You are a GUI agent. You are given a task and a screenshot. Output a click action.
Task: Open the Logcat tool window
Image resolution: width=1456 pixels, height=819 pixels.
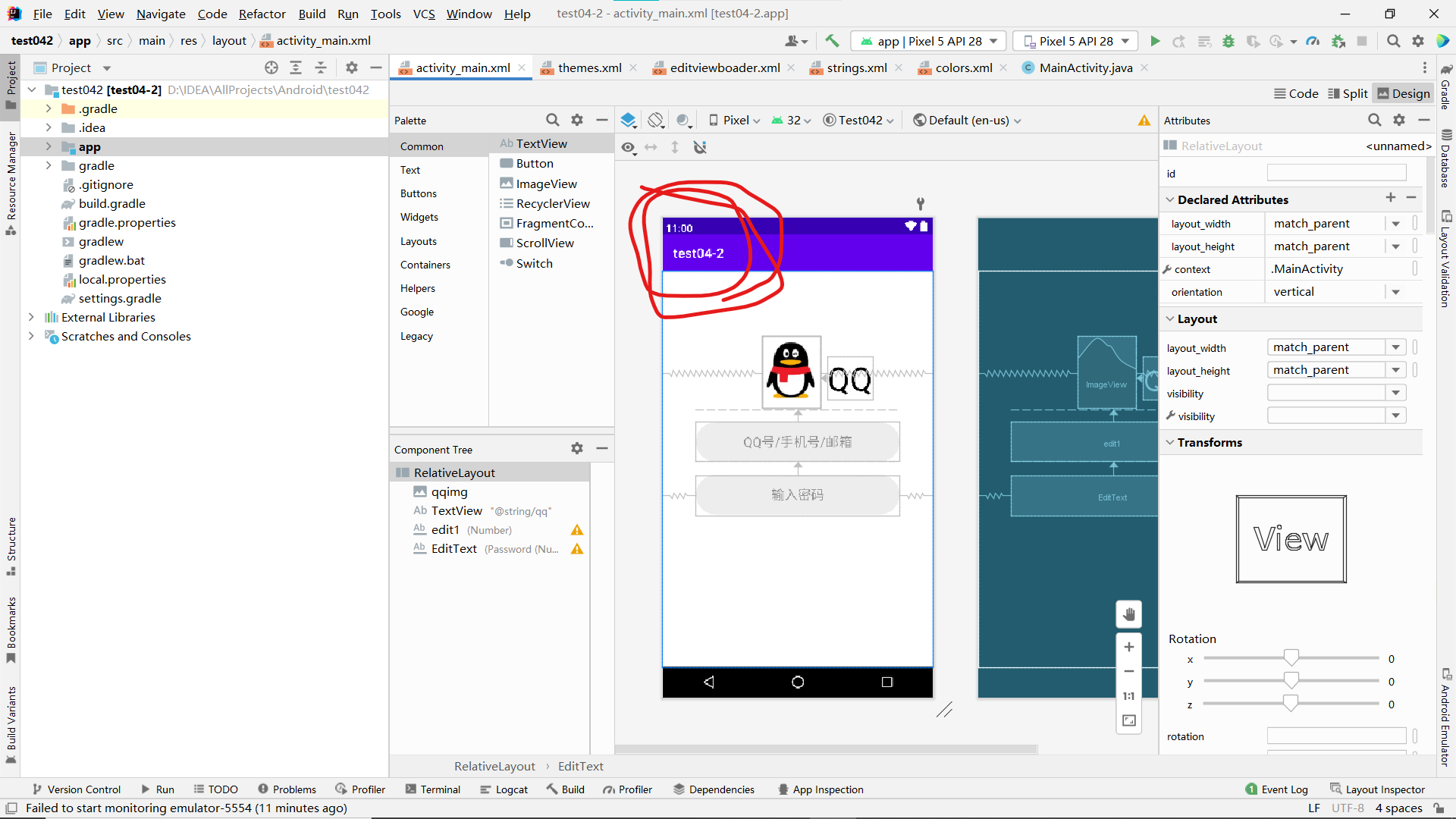[504, 789]
